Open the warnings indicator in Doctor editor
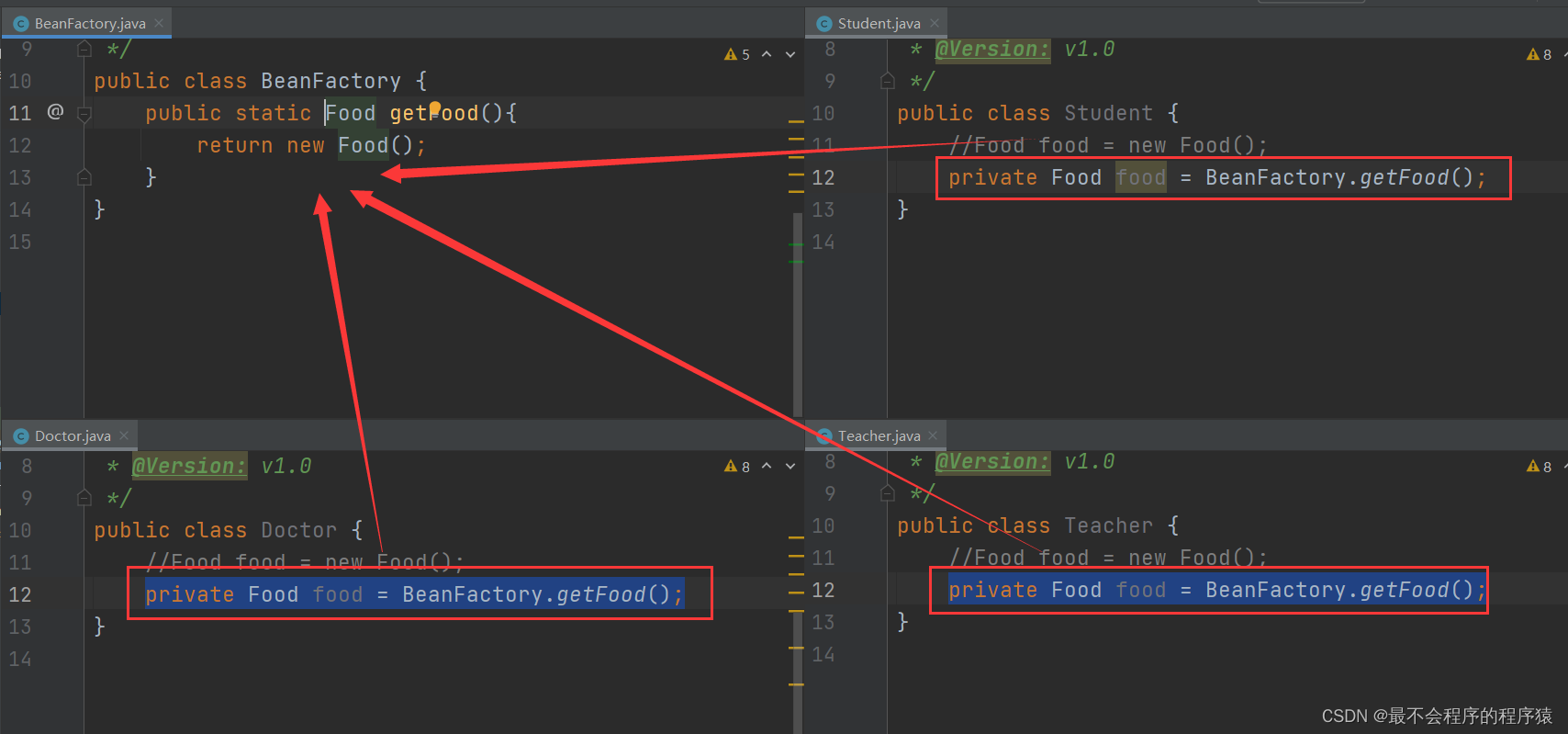The width and height of the screenshot is (1568, 734). click(737, 467)
